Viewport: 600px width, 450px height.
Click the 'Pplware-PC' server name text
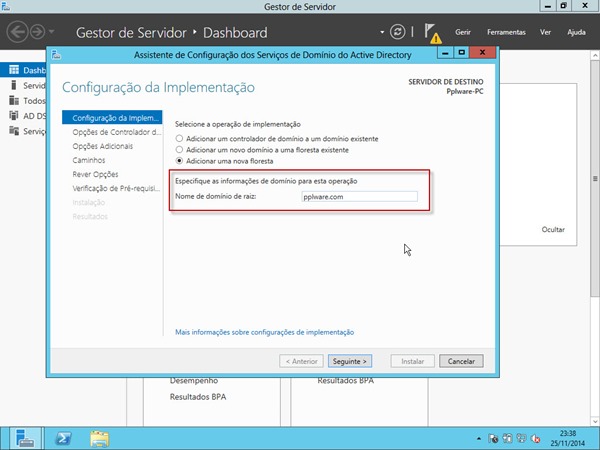[x=465, y=91]
